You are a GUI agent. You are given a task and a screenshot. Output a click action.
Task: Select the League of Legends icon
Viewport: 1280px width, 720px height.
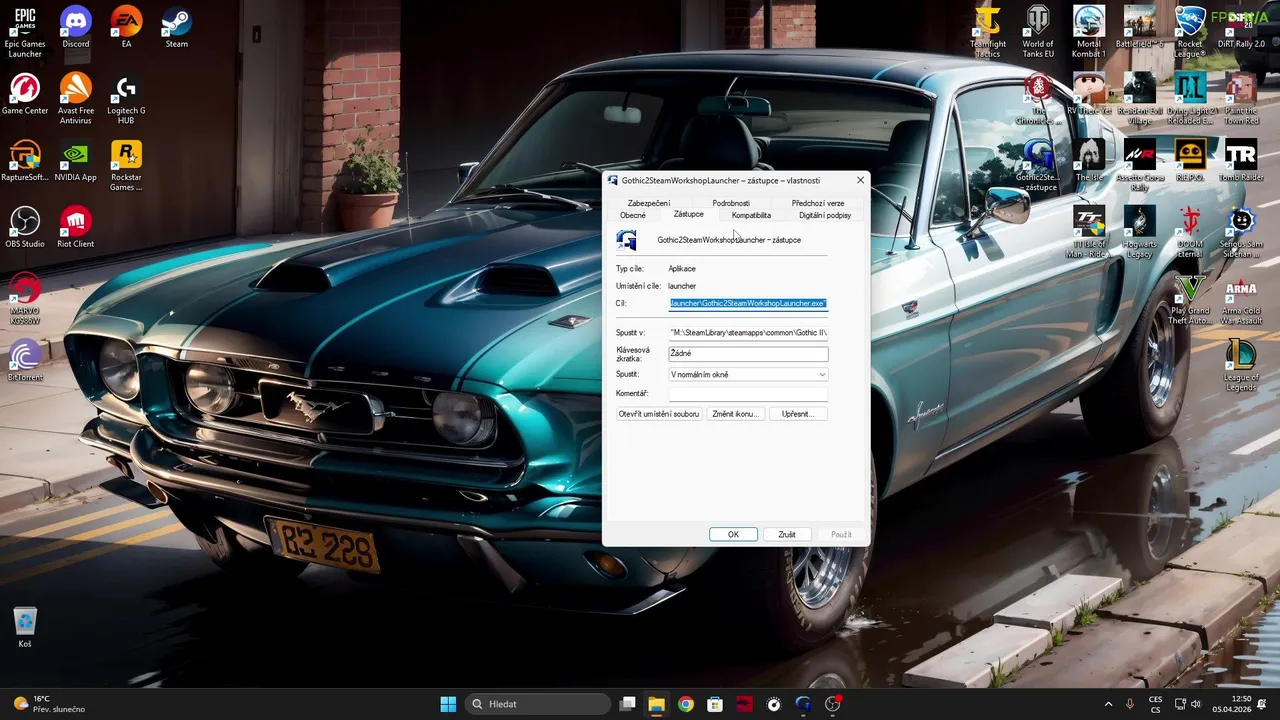click(x=1241, y=366)
